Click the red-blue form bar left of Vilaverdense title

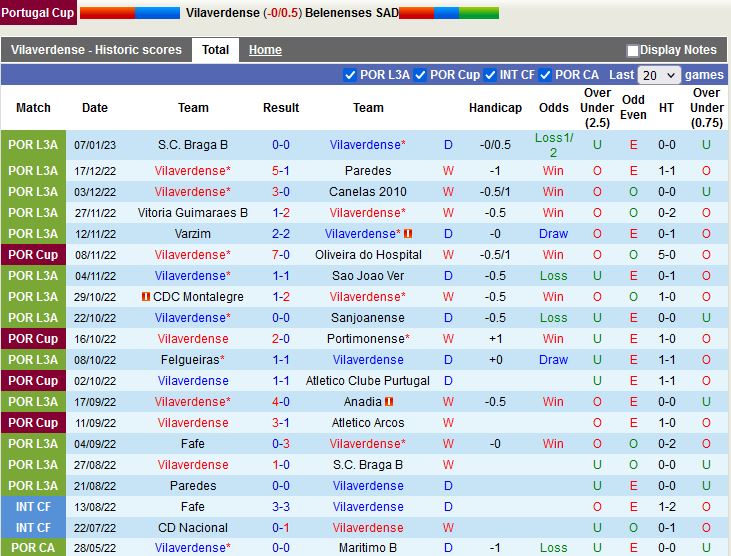point(123,13)
